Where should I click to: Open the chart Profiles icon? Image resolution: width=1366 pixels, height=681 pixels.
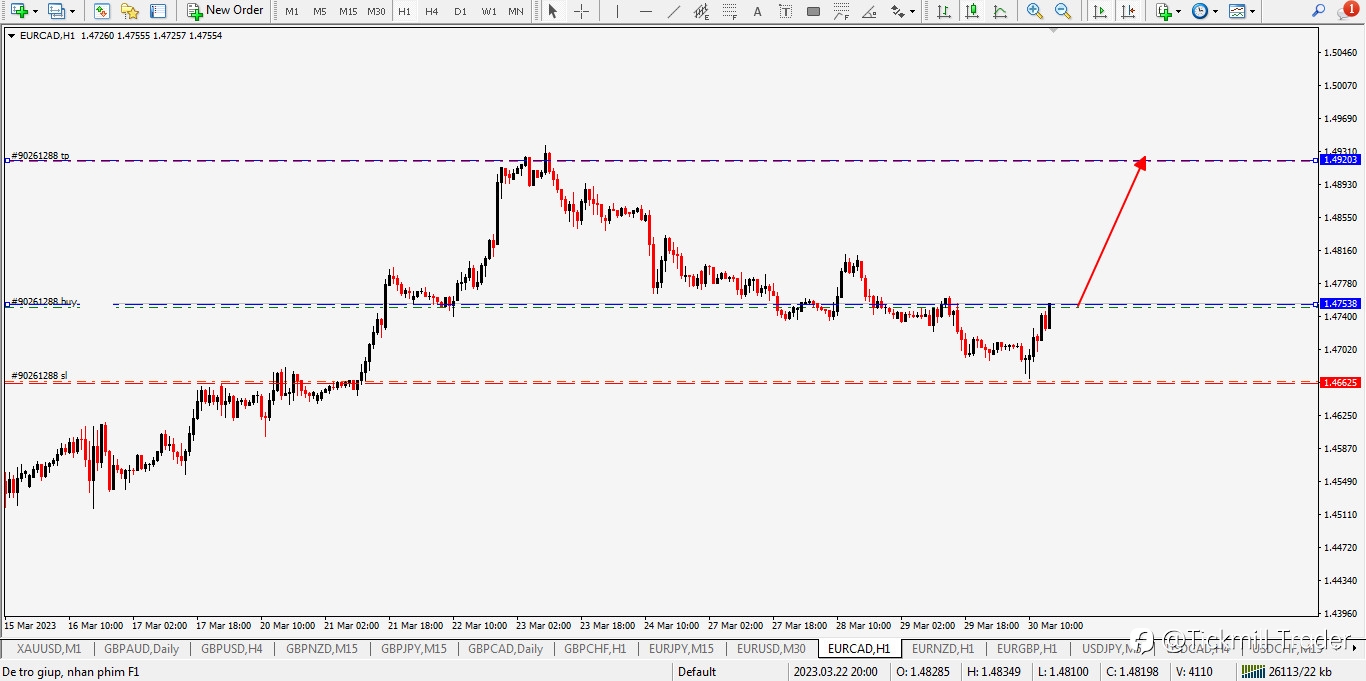point(56,11)
